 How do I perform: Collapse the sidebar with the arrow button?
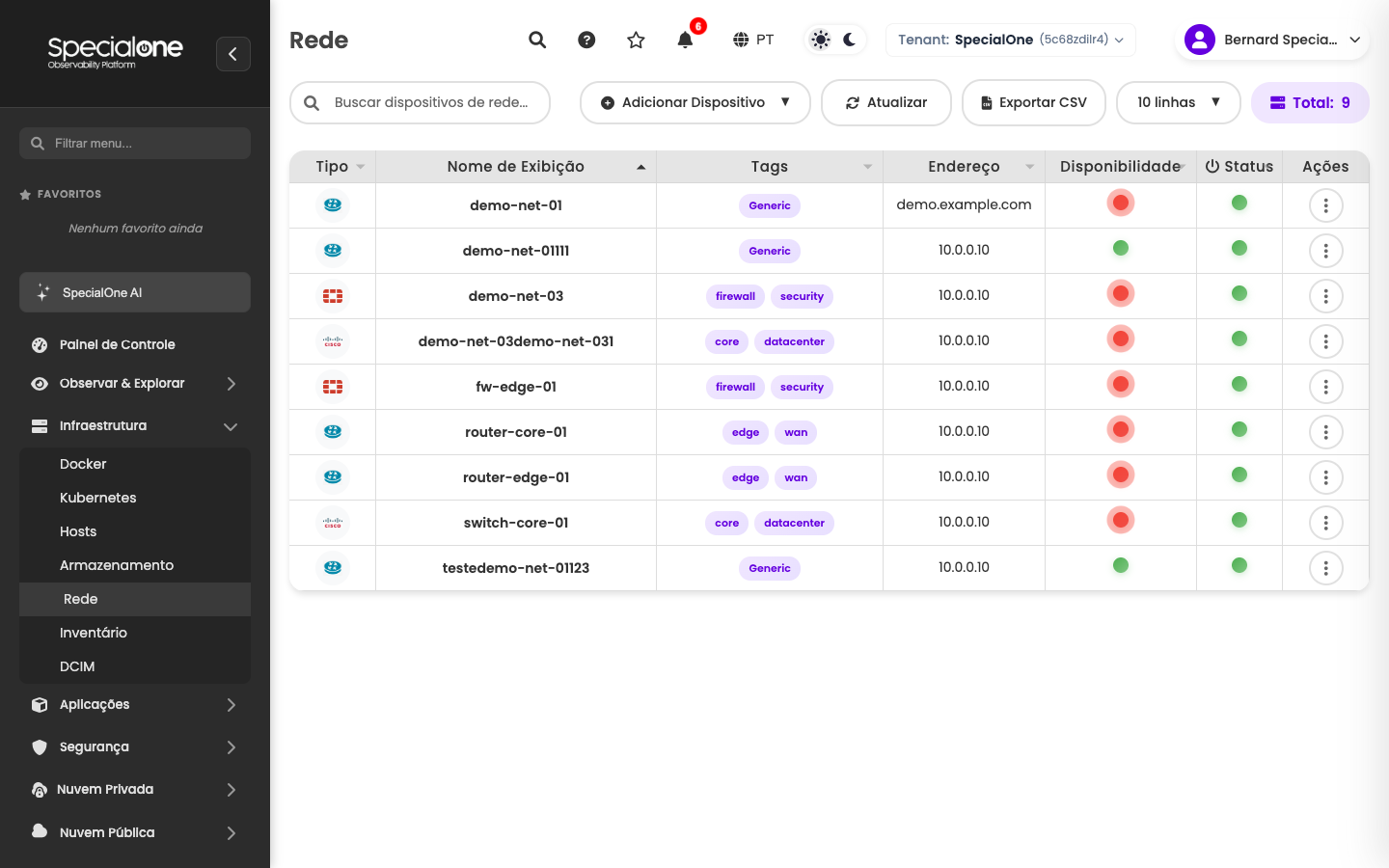tap(233, 54)
